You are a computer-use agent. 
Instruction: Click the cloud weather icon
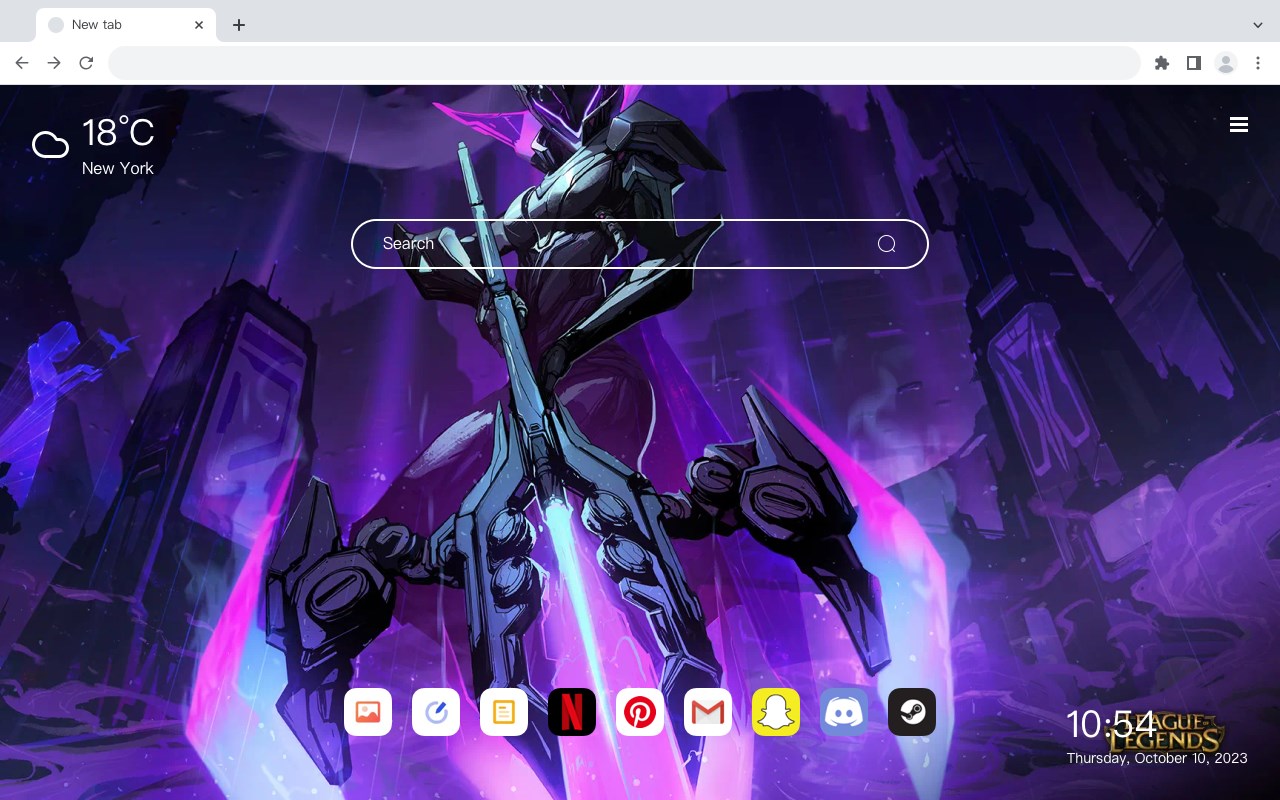50,145
